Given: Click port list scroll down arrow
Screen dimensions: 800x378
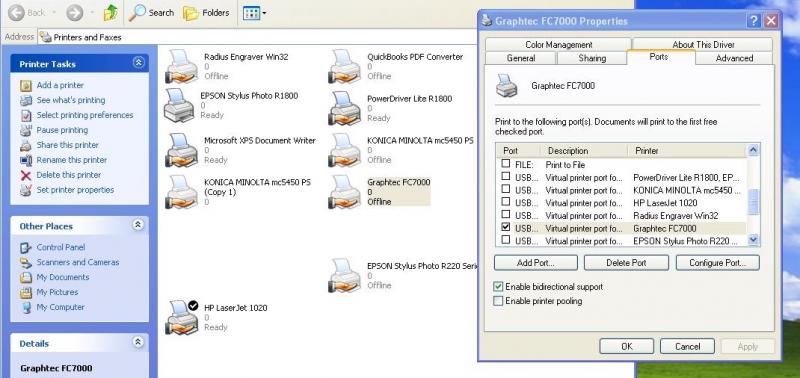Looking at the screenshot, I should pyautogui.click(x=753, y=240).
